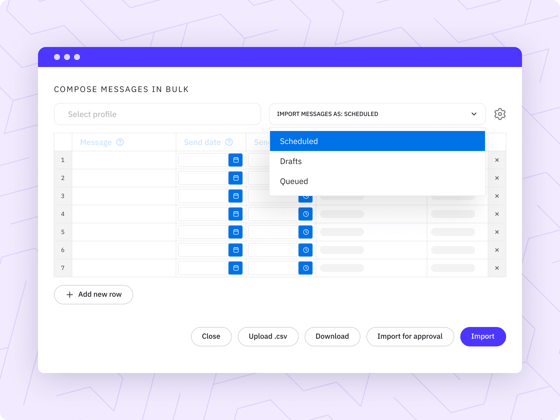Show help for Send date column

[229, 142]
